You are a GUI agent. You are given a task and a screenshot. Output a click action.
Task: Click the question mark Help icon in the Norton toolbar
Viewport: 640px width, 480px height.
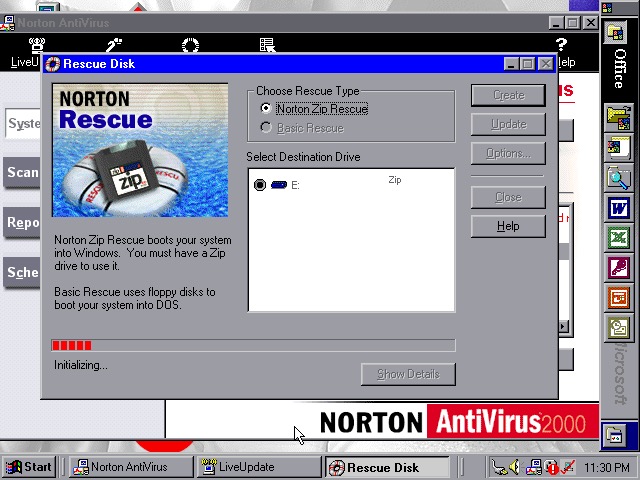pyautogui.click(x=561, y=45)
